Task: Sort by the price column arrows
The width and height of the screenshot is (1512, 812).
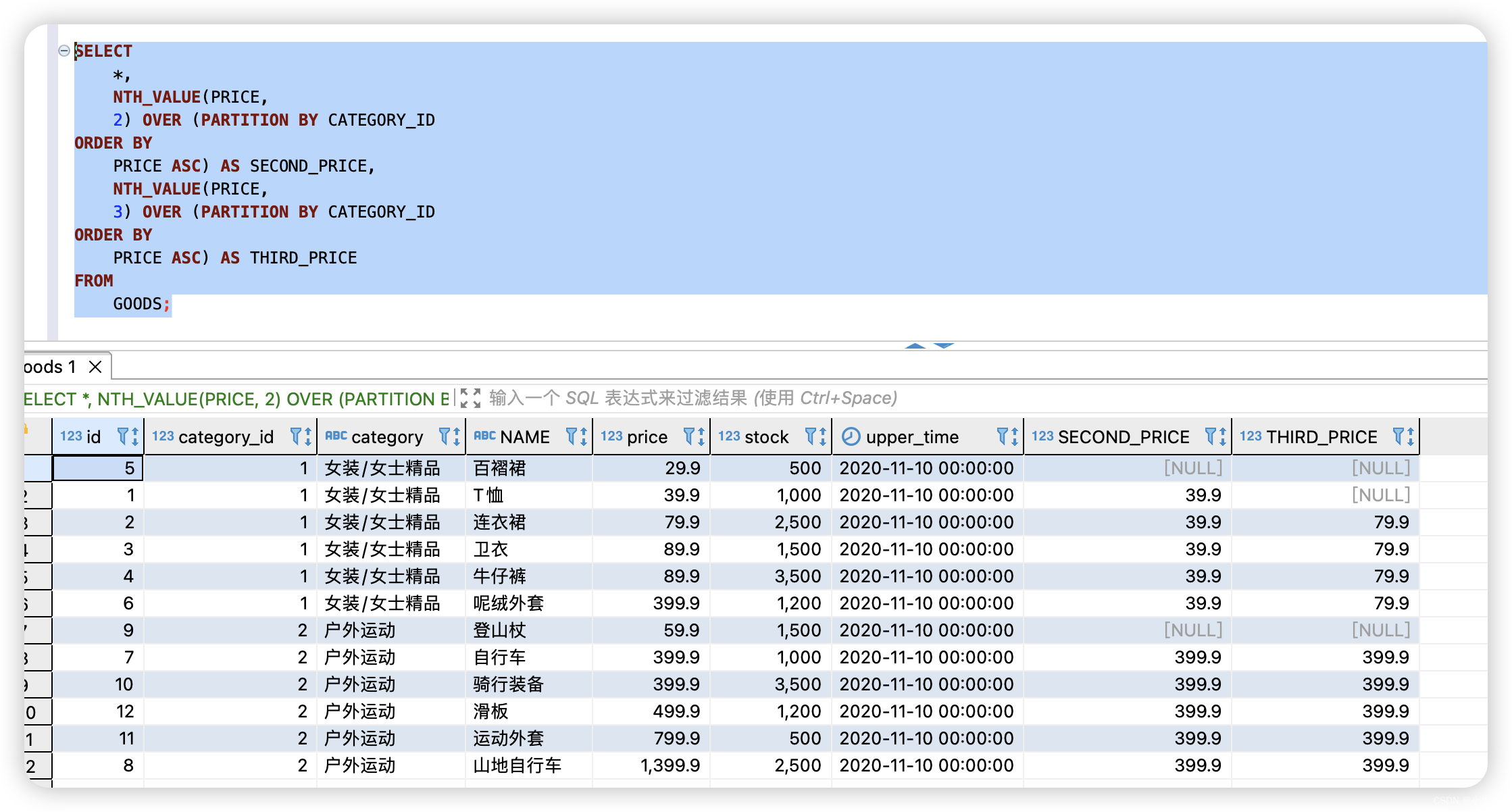Action: click(701, 437)
